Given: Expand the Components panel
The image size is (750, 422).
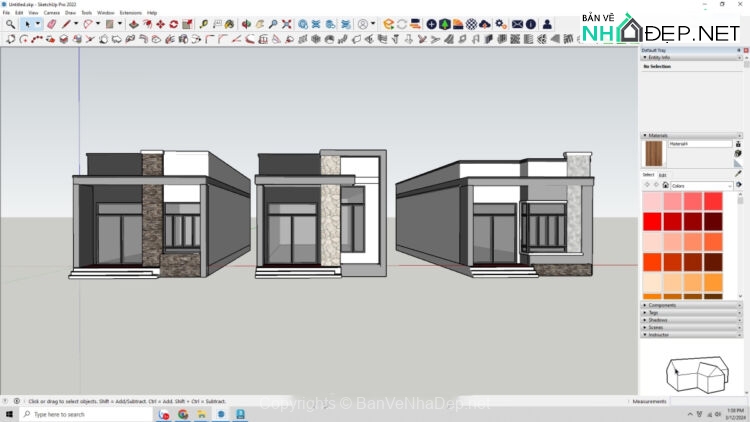Looking at the screenshot, I should point(662,305).
